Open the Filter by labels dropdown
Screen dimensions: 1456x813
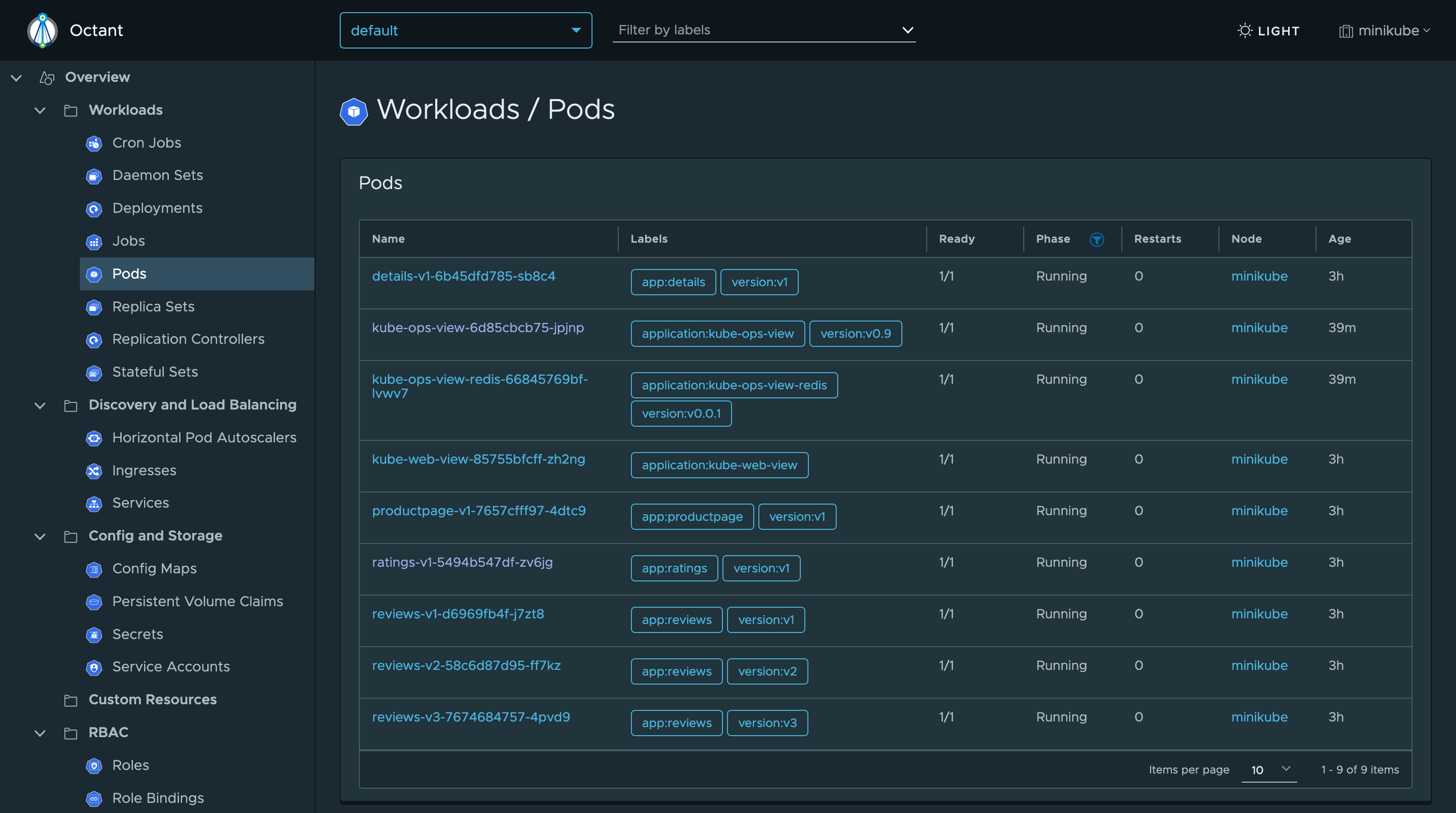pyautogui.click(x=763, y=30)
